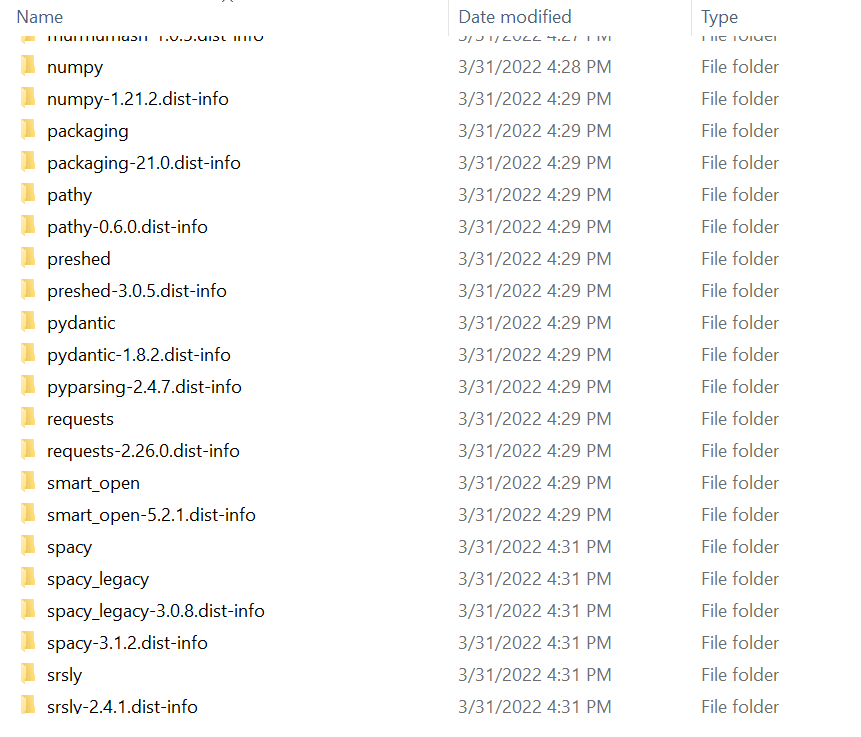Select numpy-1.21.2.dist-info folder name
Viewport: 861px width, 737px height.
pos(138,99)
